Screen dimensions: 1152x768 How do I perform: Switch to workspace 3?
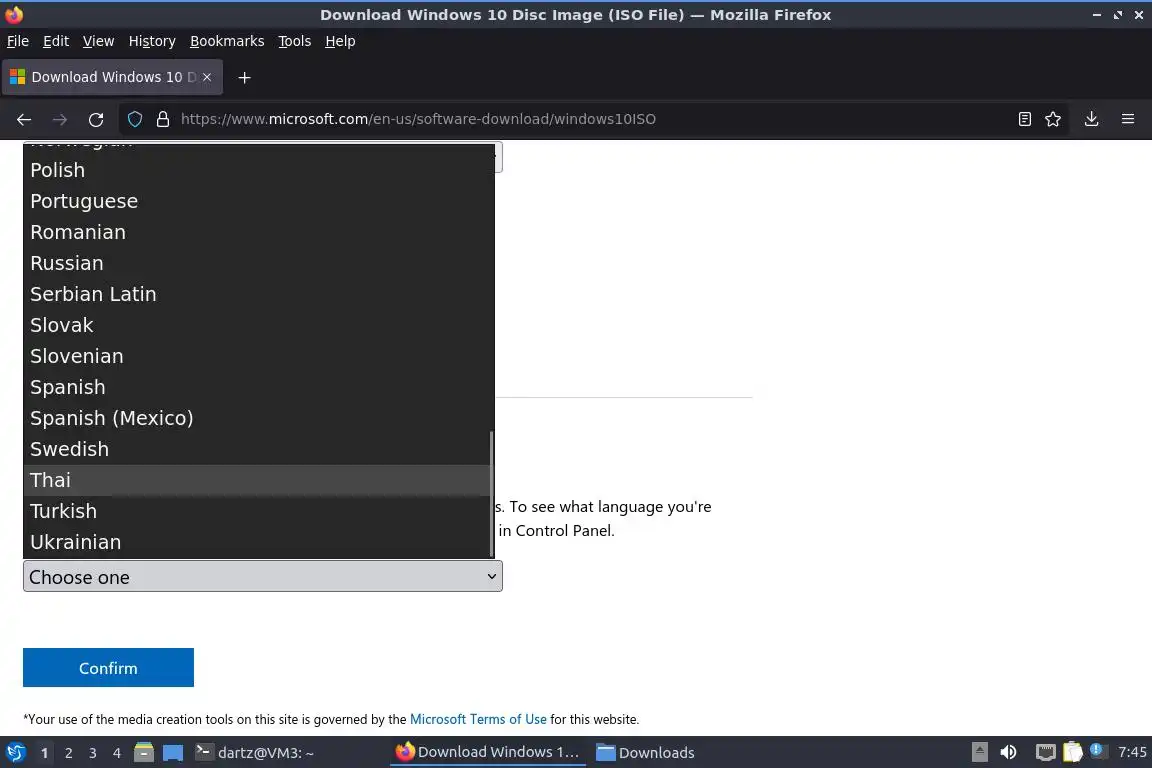point(93,753)
